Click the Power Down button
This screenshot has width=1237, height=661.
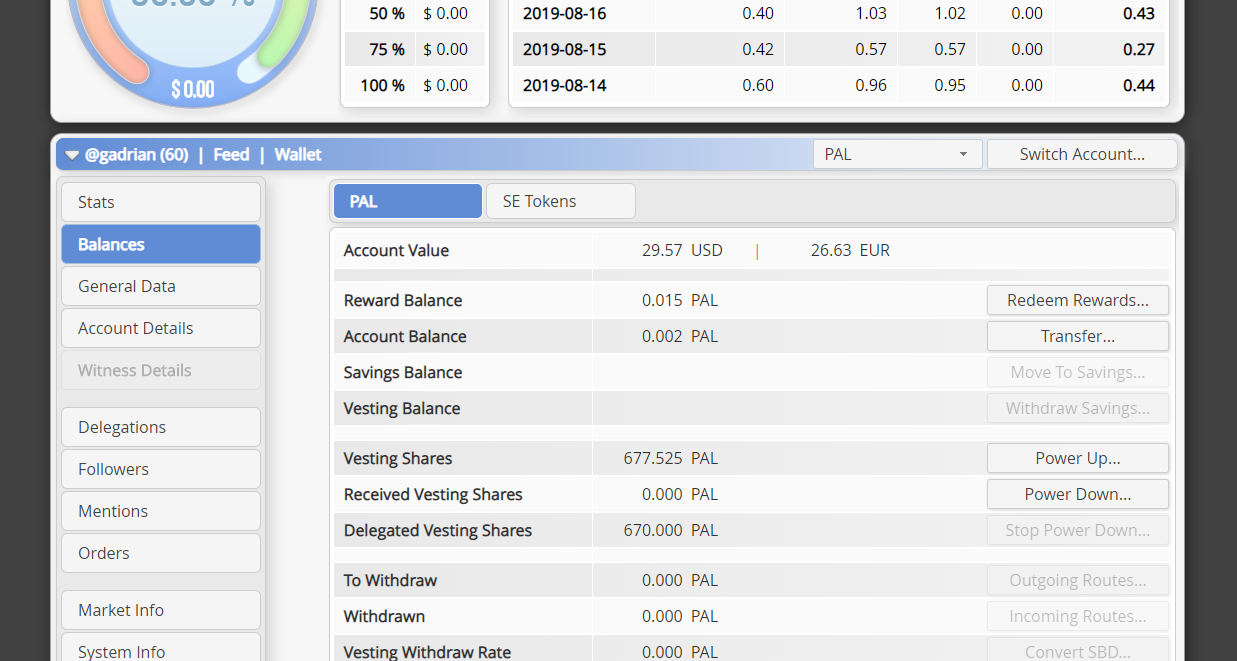coord(1077,494)
